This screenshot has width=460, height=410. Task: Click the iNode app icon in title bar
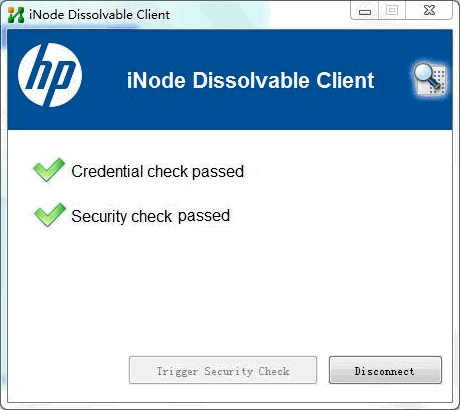[16, 15]
